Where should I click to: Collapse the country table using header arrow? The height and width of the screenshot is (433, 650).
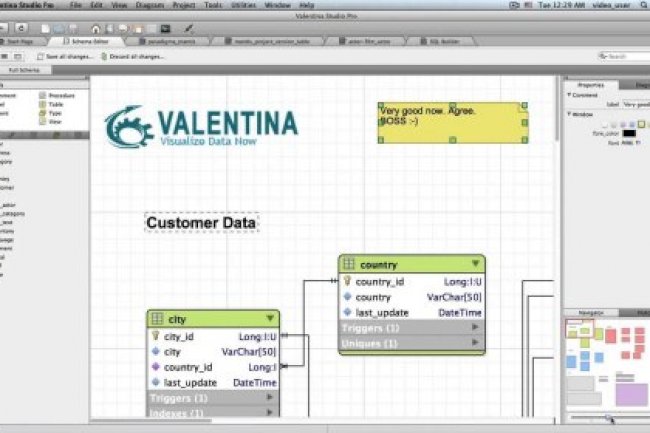point(475,264)
